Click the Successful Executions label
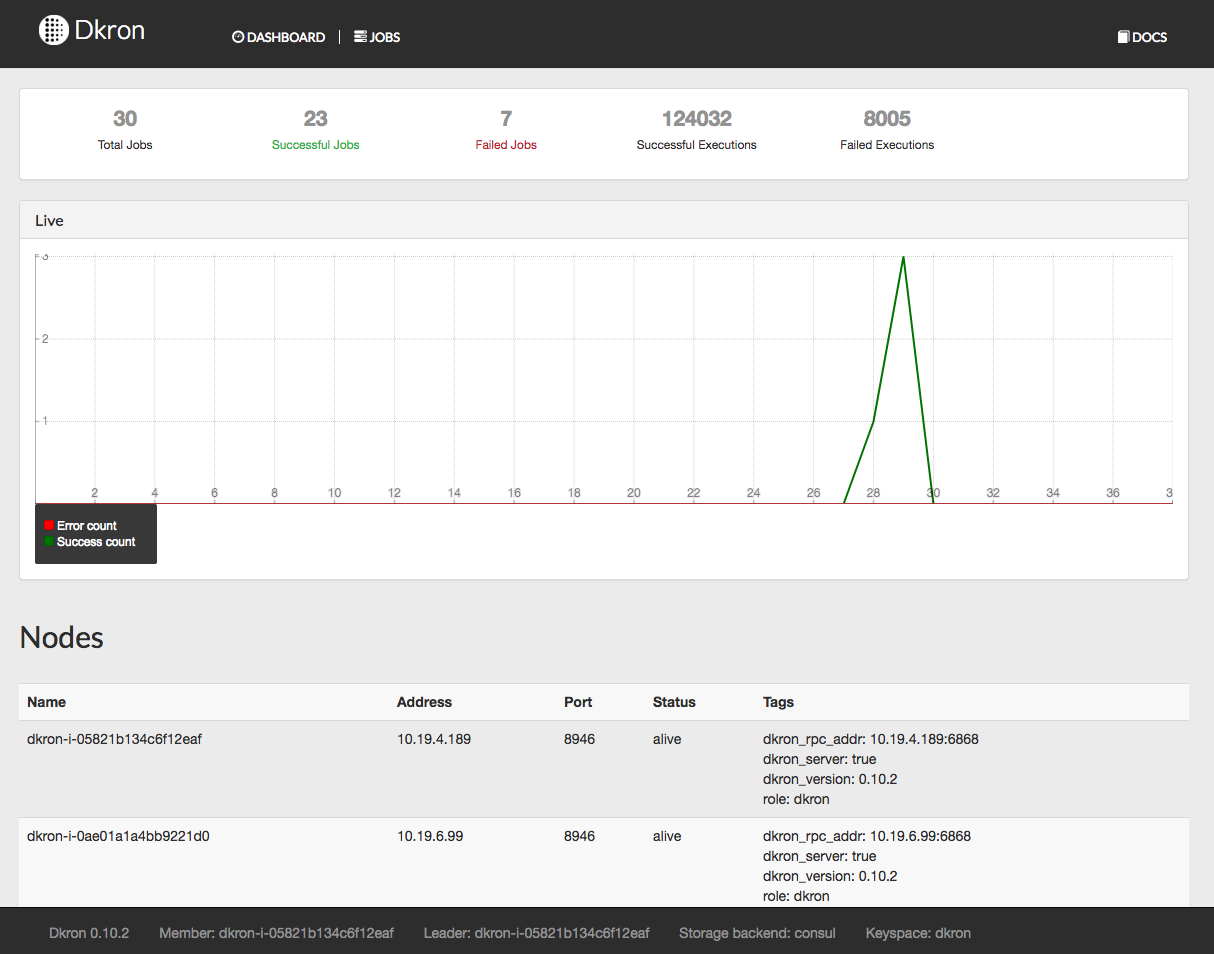The image size is (1214, 954). pos(697,145)
